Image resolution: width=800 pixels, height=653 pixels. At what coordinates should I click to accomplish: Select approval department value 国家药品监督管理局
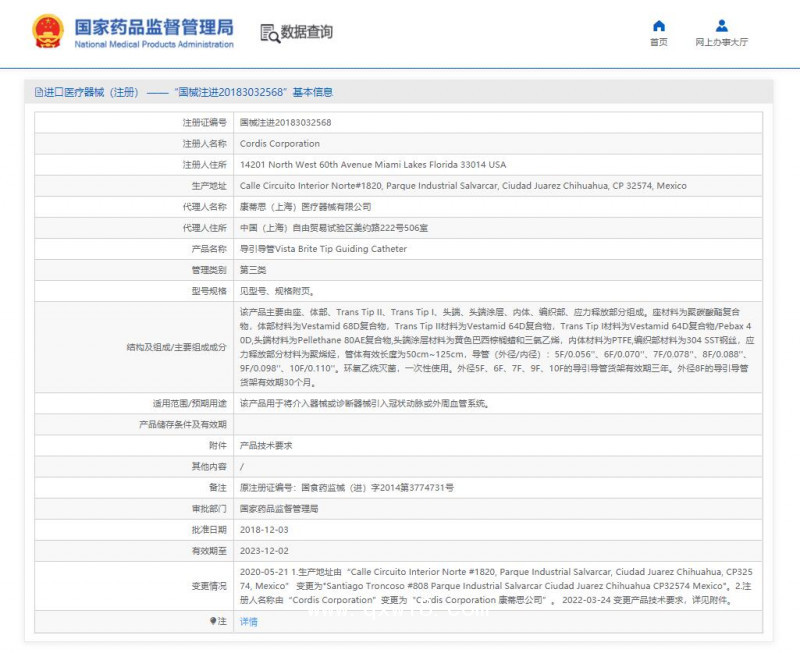click(279, 509)
